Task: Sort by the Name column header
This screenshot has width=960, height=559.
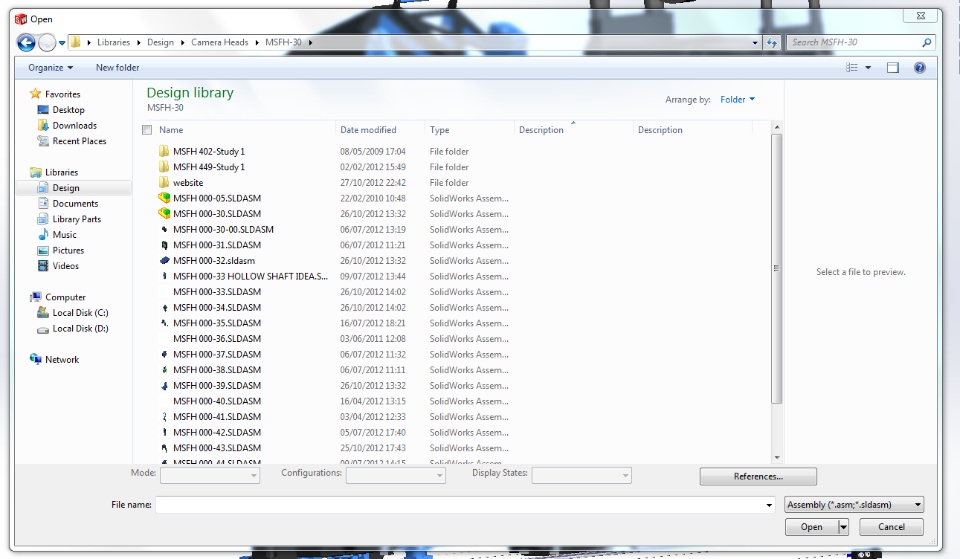Action: pyautogui.click(x=171, y=130)
